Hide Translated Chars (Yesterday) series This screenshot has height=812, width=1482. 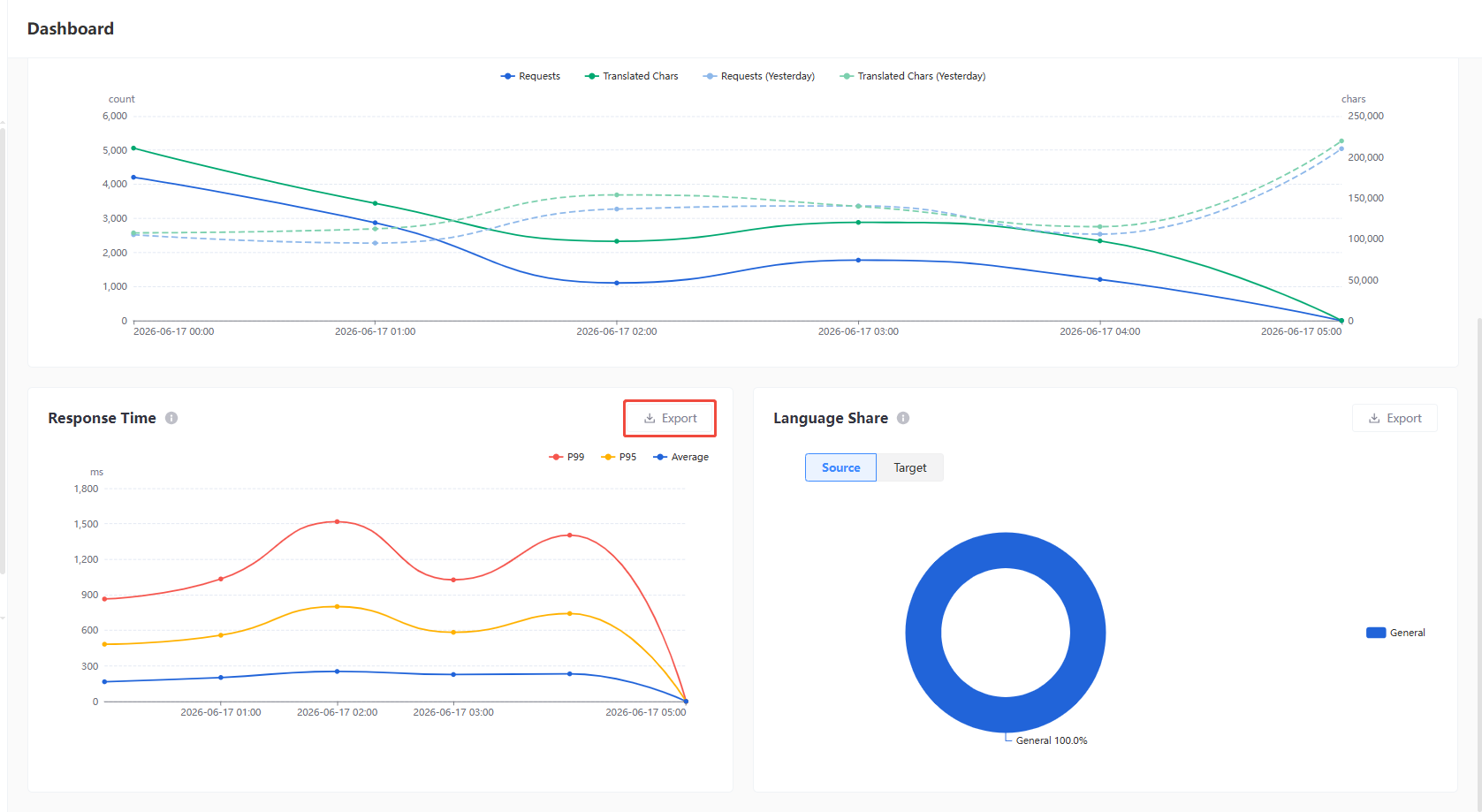point(912,76)
